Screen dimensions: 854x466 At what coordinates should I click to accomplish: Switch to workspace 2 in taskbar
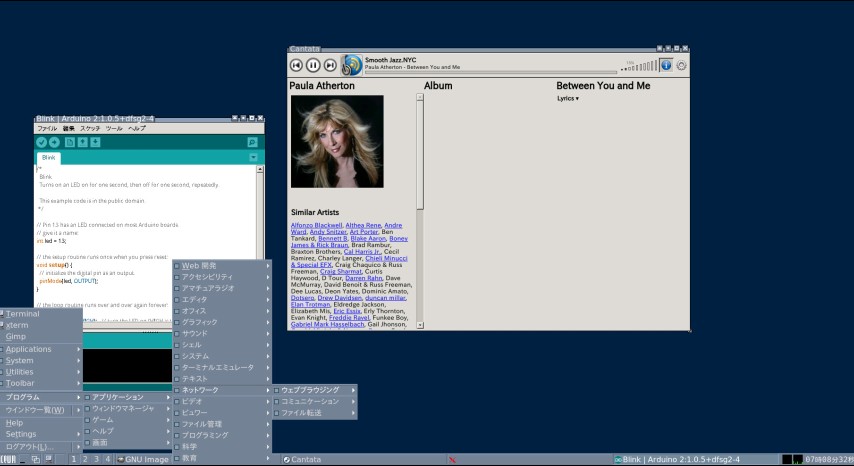85,459
